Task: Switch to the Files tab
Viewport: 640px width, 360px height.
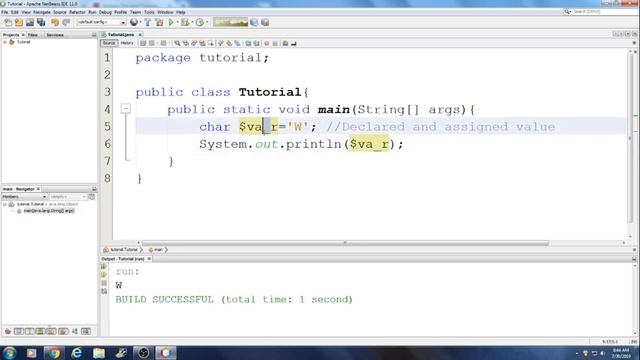Action: [x=33, y=35]
